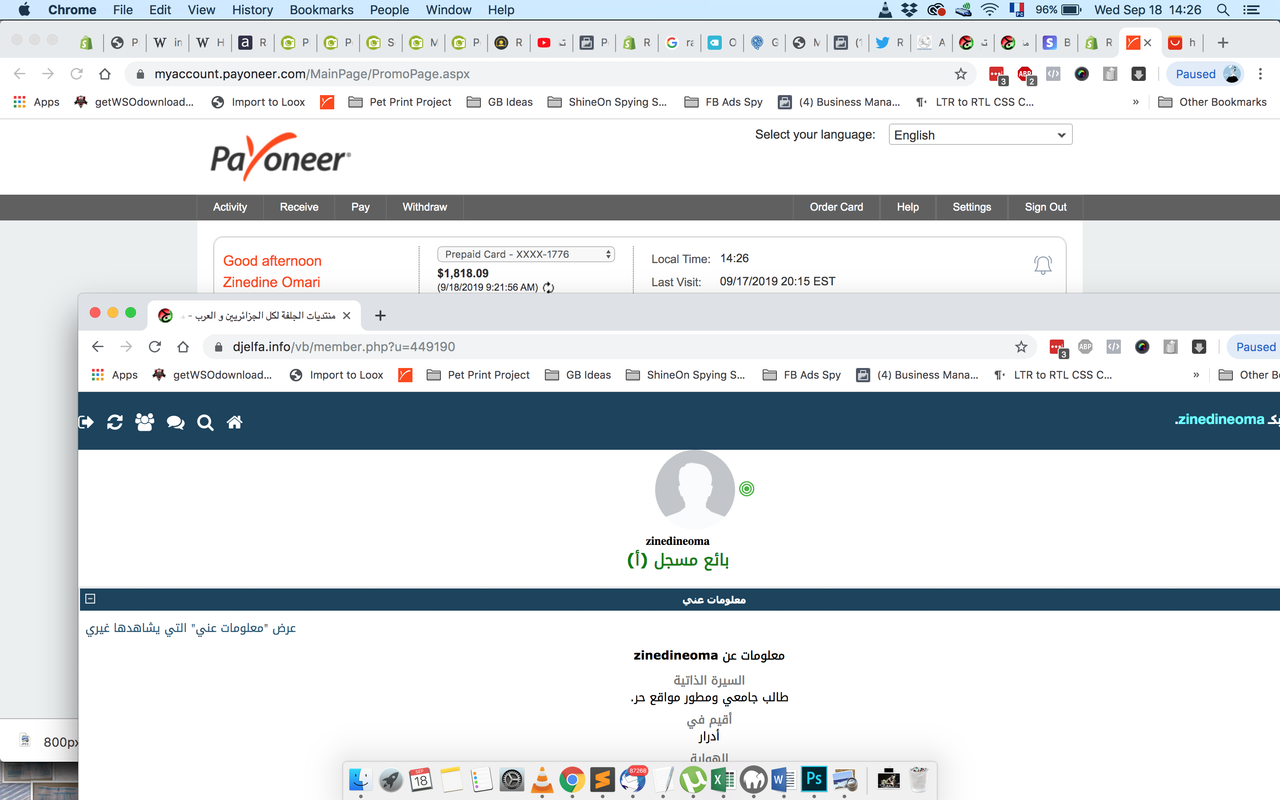Click the zinedineoma username link in forum header
1280x800 pixels.
1219,420
